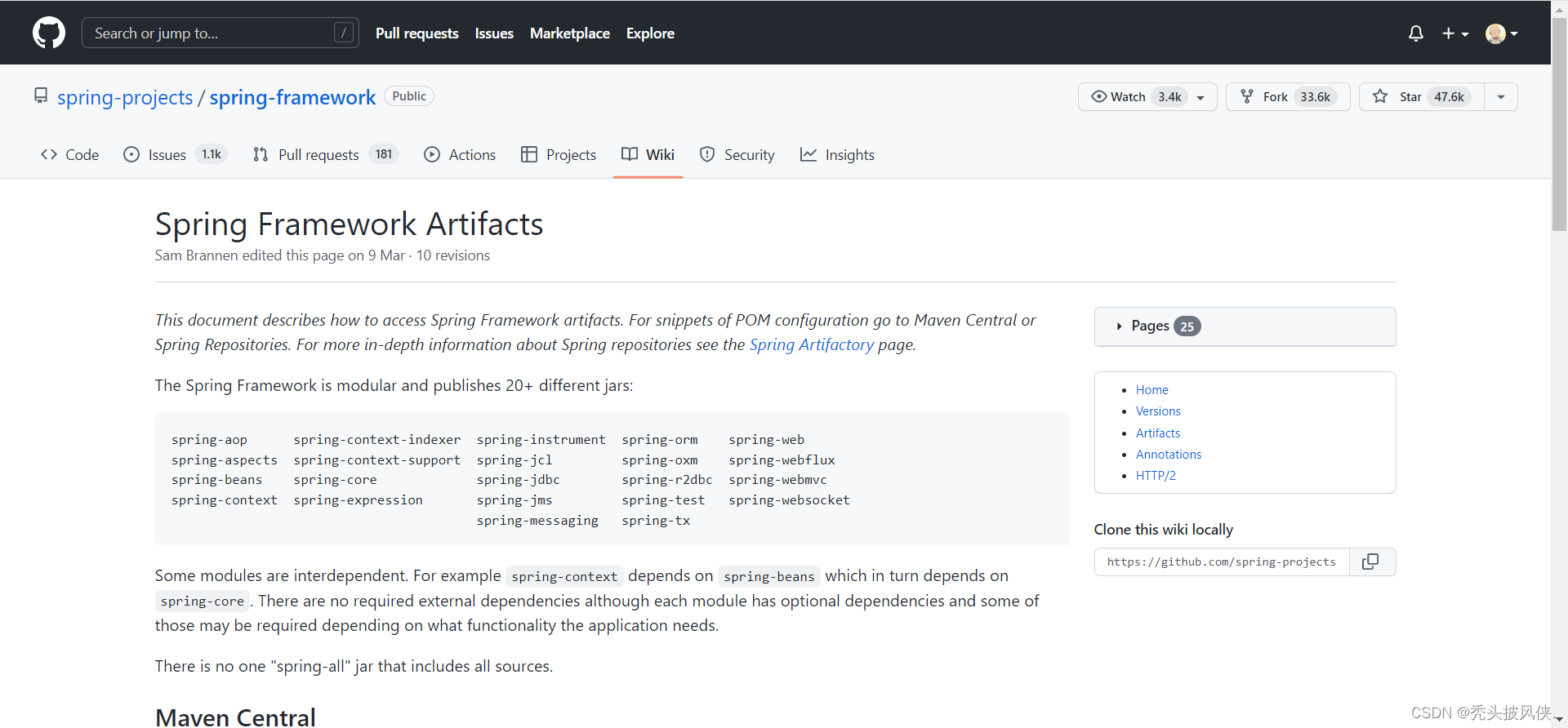The width and height of the screenshot is (1568, 728).
Task: Click the Clone this wiki locally label
Action: 1164,530
